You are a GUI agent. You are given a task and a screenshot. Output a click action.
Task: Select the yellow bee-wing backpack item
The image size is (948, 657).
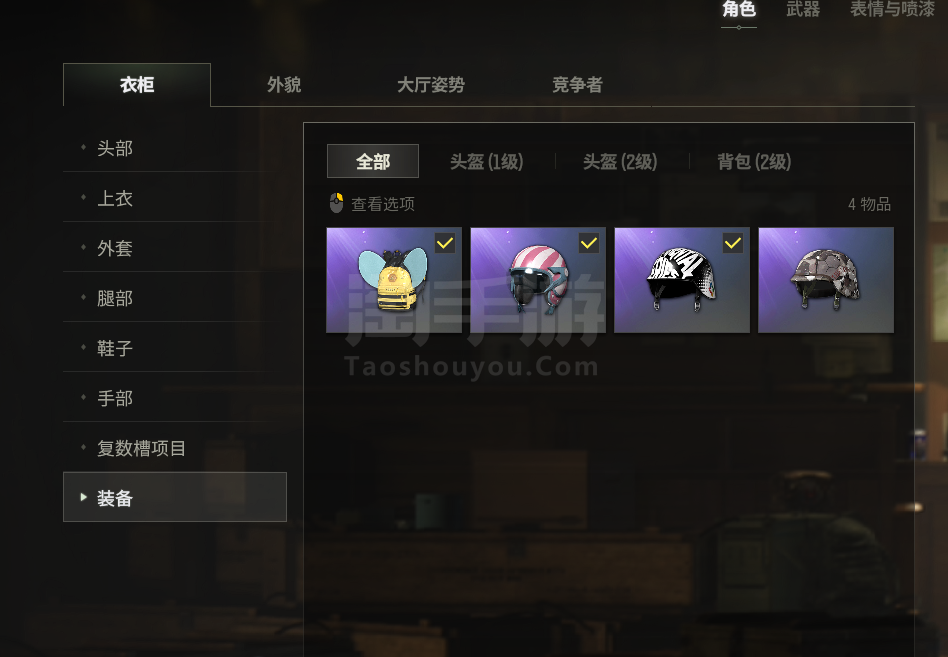click(394, 280)
